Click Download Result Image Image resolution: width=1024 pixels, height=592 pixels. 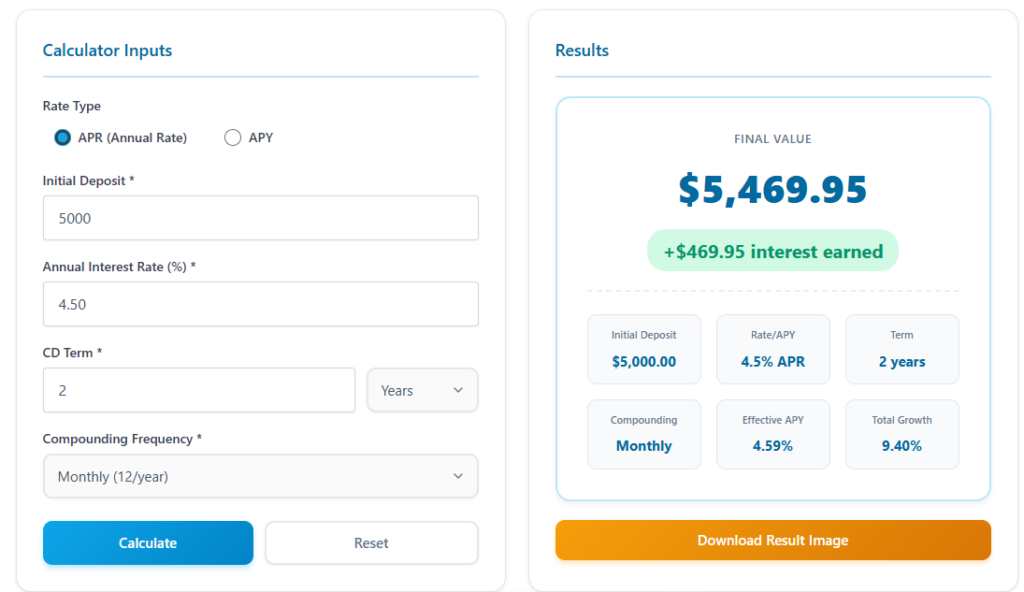pyautogui.click(x=772, y=539)
